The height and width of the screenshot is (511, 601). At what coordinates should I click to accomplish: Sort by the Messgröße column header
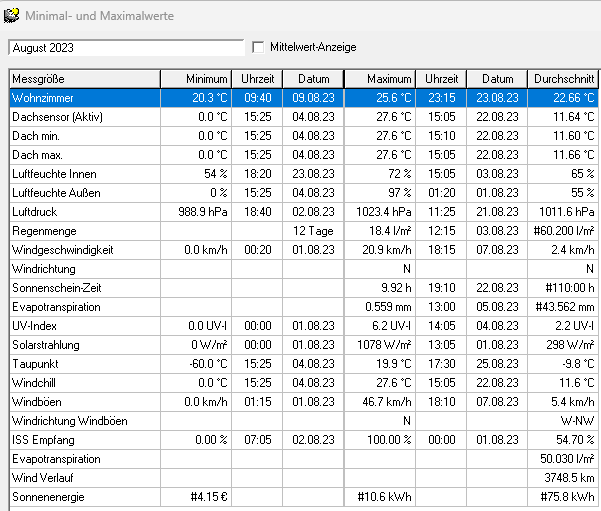click(84, 79)
